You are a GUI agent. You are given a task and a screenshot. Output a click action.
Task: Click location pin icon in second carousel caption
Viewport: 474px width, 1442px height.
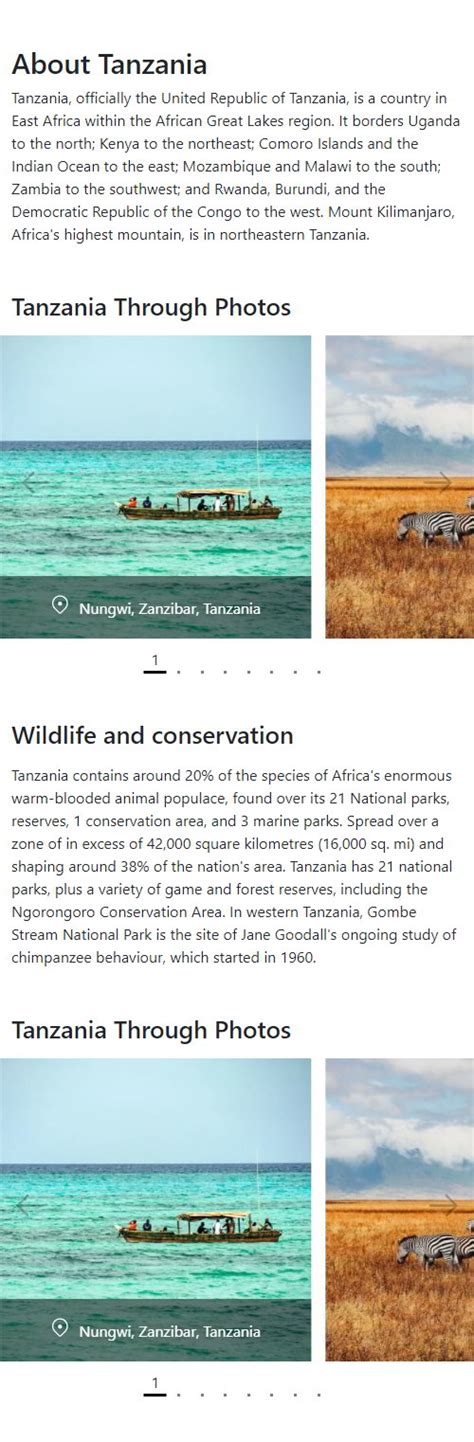pyautogui.click(x=60, y=1328)
